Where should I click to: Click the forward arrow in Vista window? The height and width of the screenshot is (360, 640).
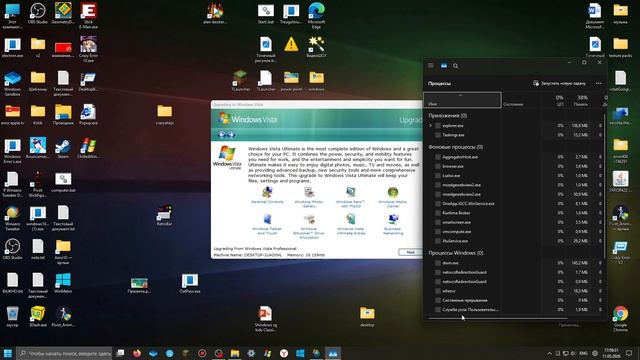(x=231, y=134)
